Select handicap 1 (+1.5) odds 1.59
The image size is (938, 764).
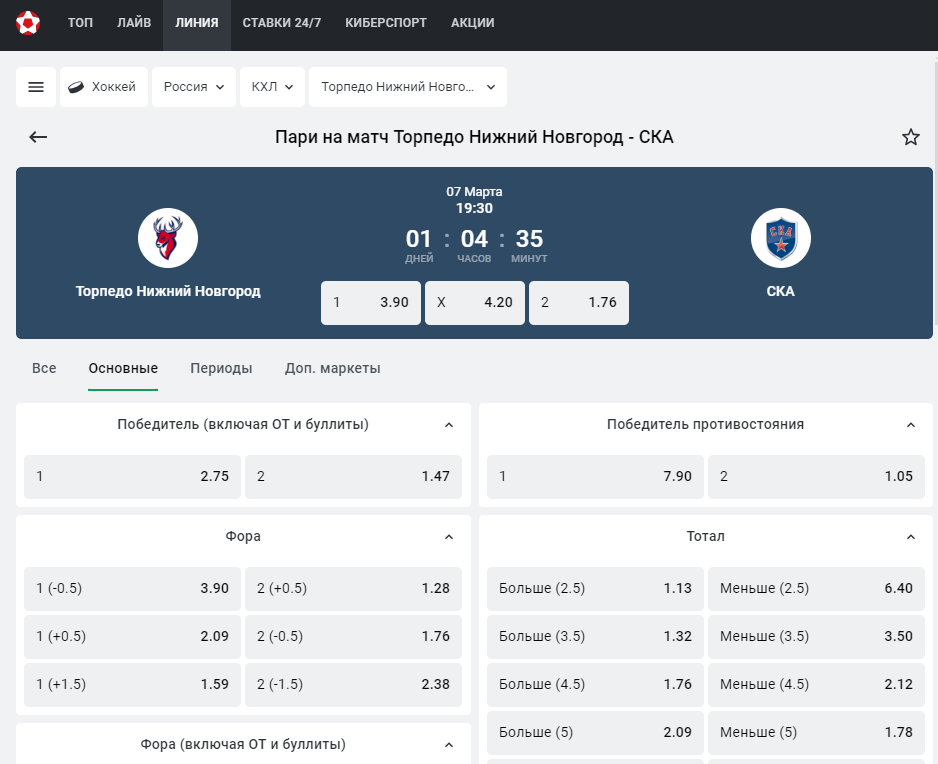pyautogui.click(x=132, y=684)
